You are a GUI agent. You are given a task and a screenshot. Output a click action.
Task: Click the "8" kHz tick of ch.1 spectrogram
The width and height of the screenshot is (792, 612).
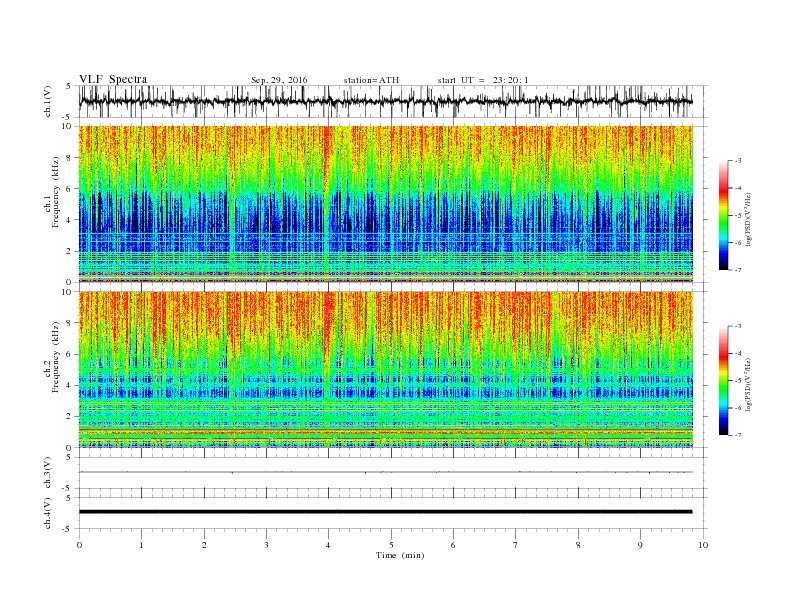coord(70,158)
